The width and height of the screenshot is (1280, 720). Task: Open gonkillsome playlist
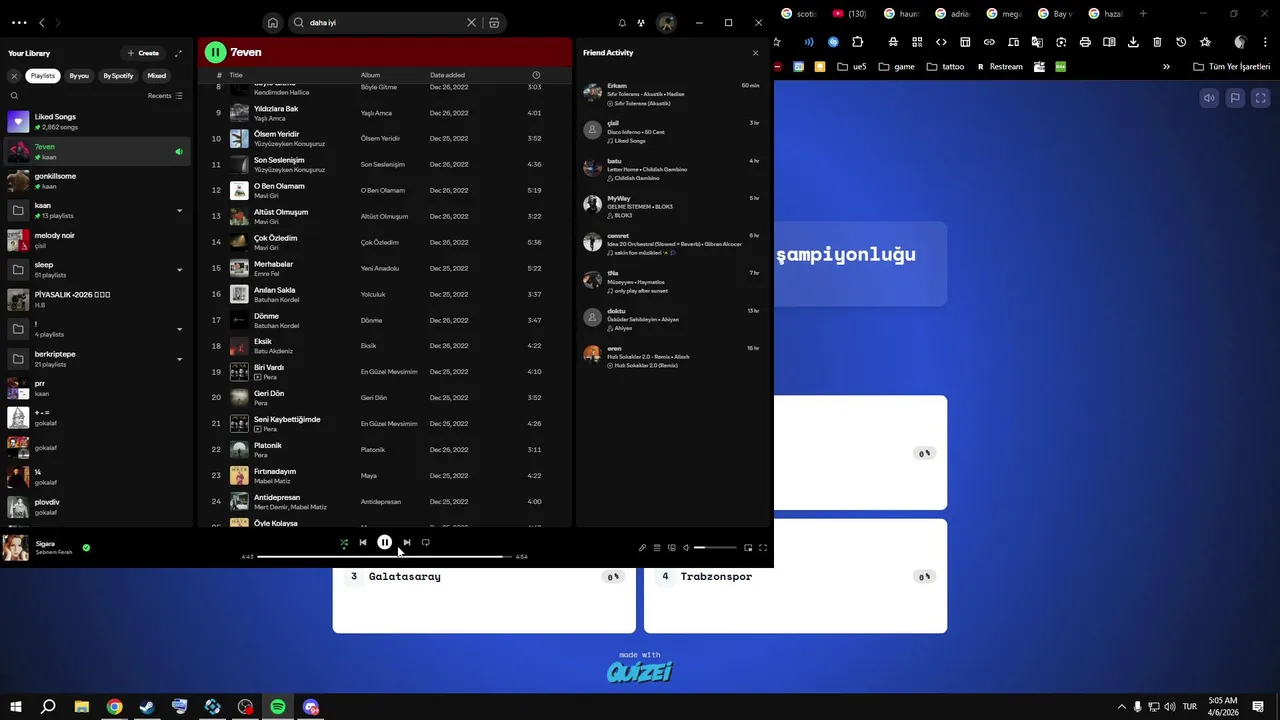click(96, 181)
